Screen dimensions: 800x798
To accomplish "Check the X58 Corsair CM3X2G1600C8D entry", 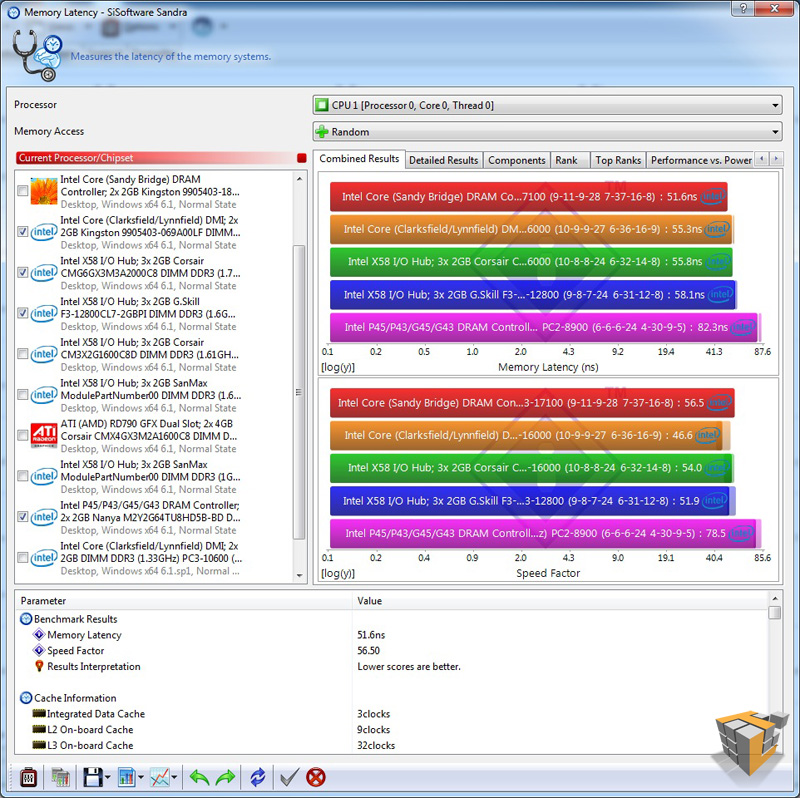I will pyautogui.click(x=22, y=354).
